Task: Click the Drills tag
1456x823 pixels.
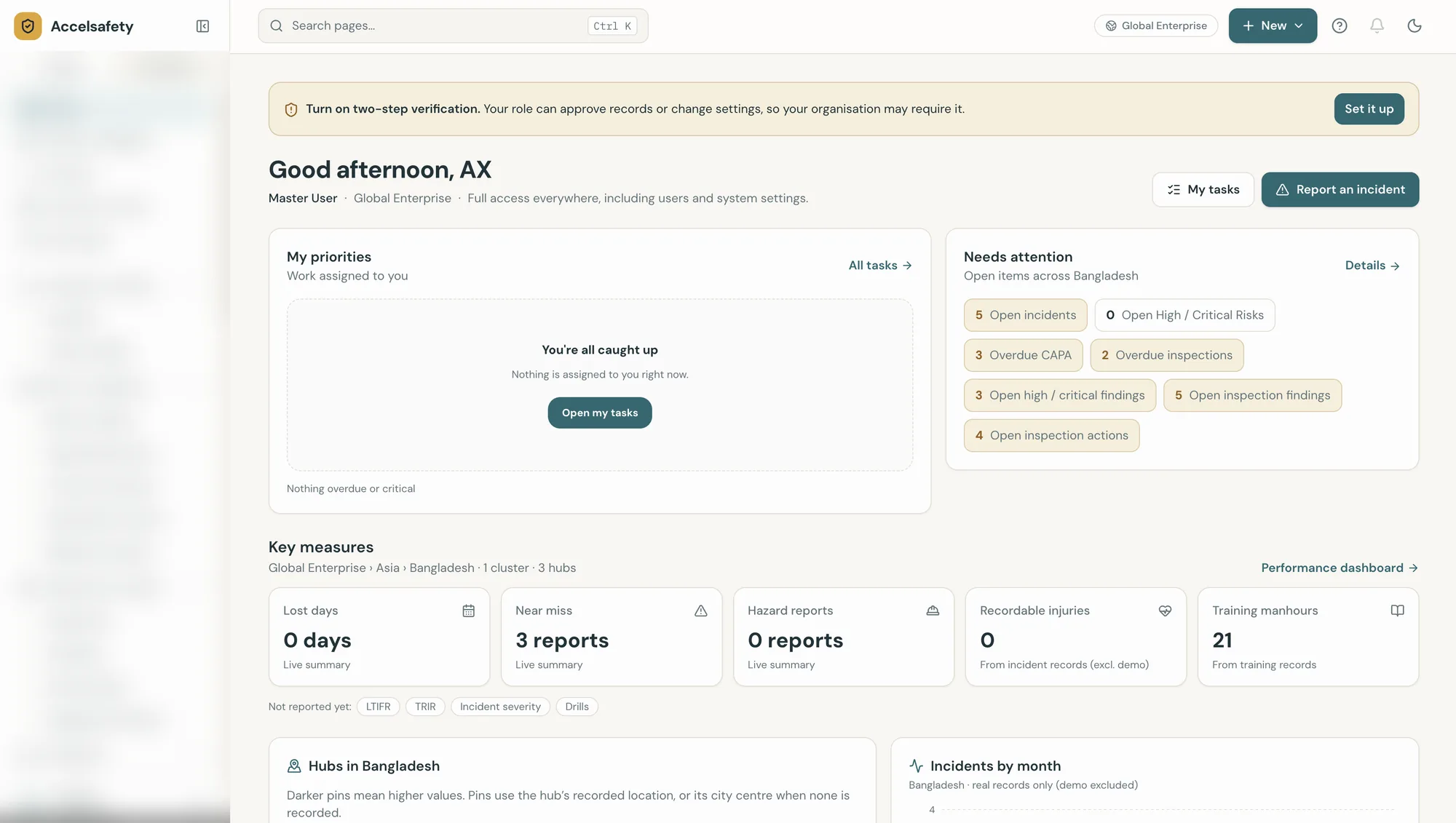Action: (x=577, y=707)
